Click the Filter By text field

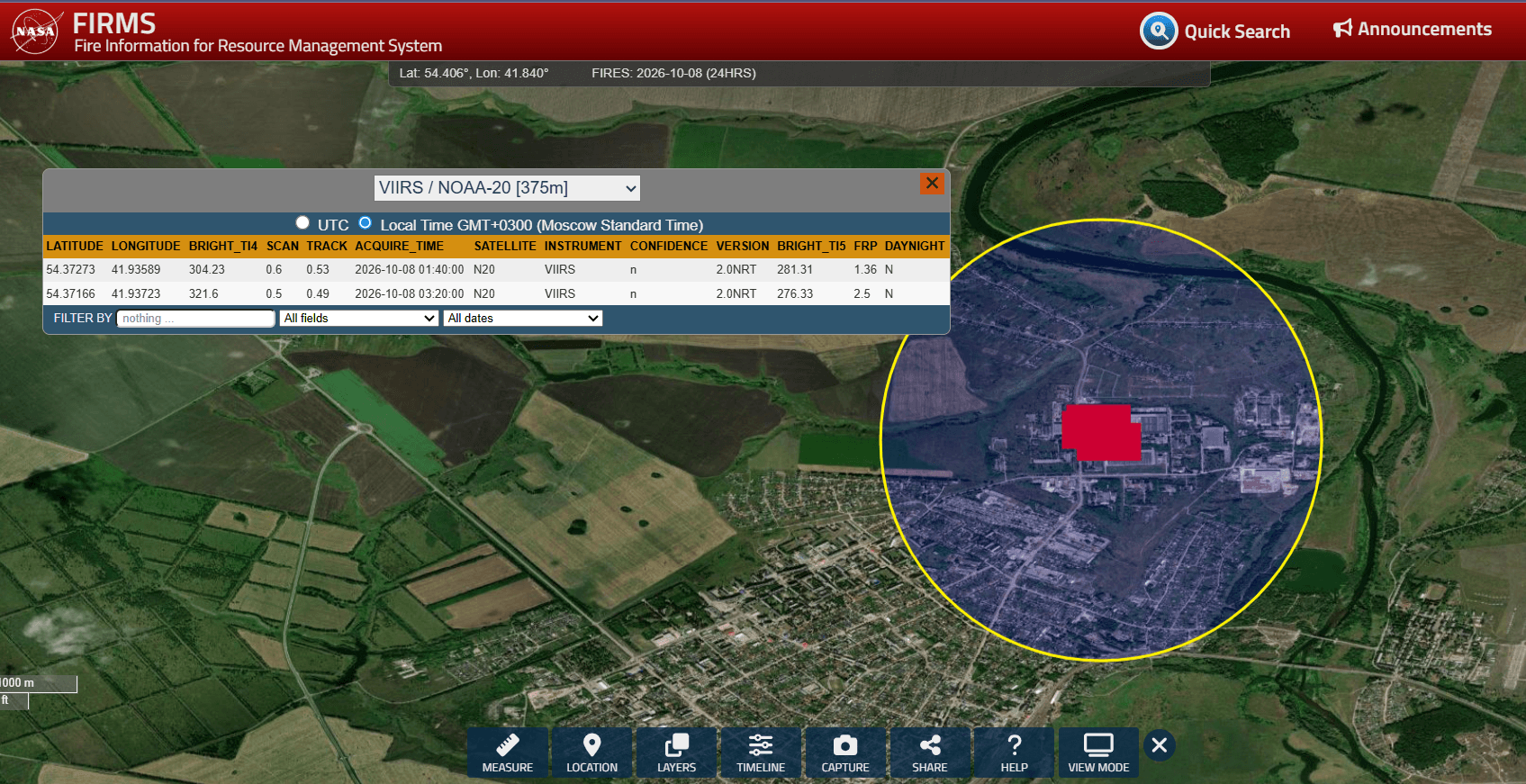tap(195, 319)
